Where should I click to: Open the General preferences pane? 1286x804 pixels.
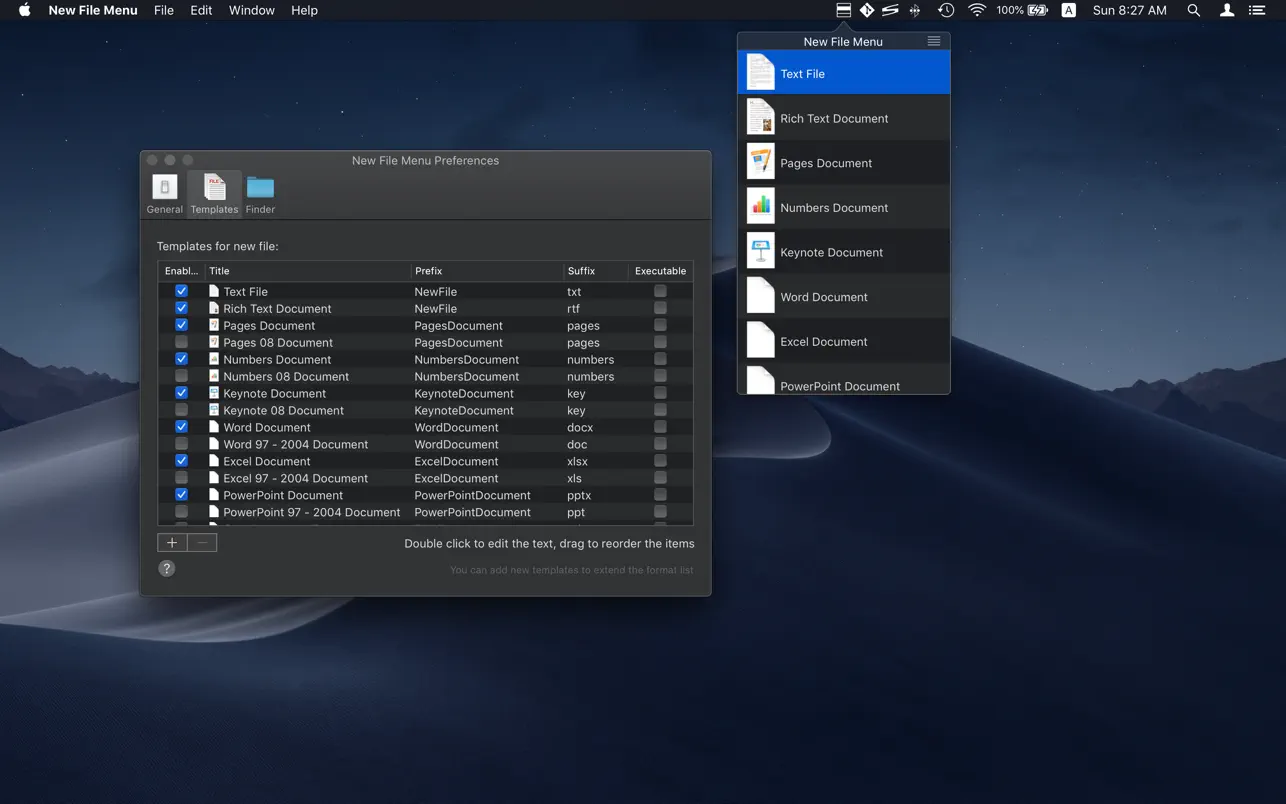[x=164, y=193]
